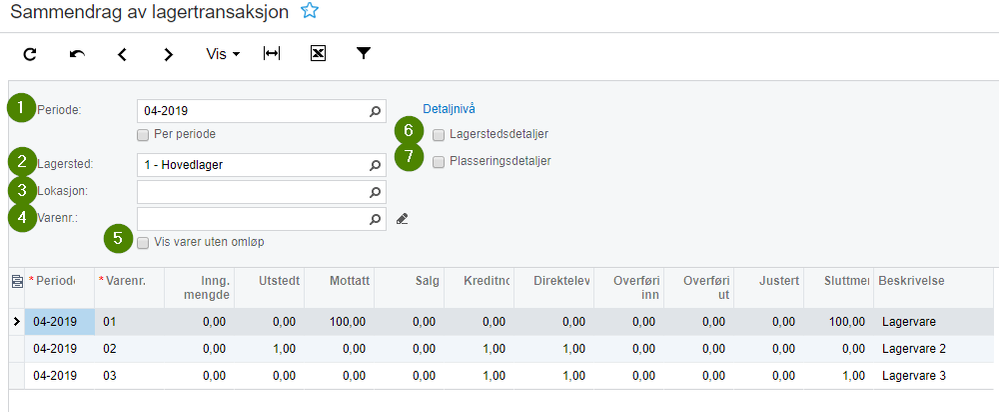Sort by Mottatt column header

coord(340,288)
